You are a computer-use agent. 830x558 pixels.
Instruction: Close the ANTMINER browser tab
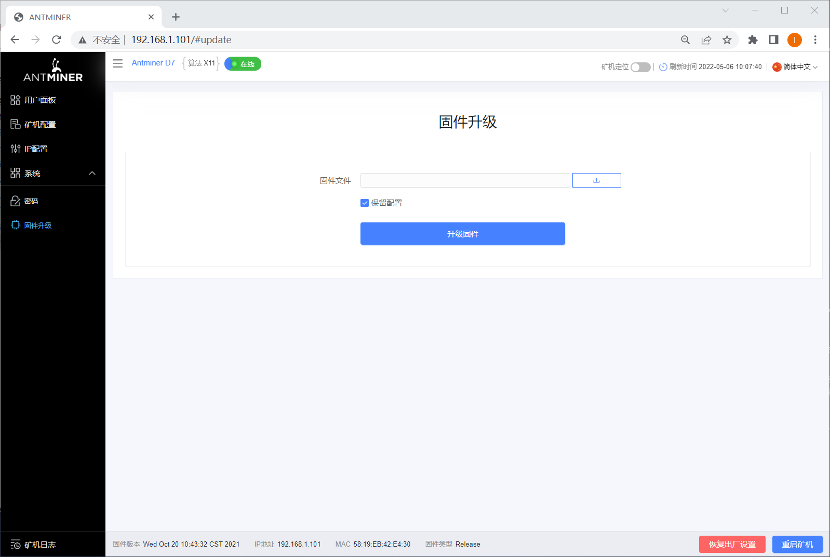151,17
